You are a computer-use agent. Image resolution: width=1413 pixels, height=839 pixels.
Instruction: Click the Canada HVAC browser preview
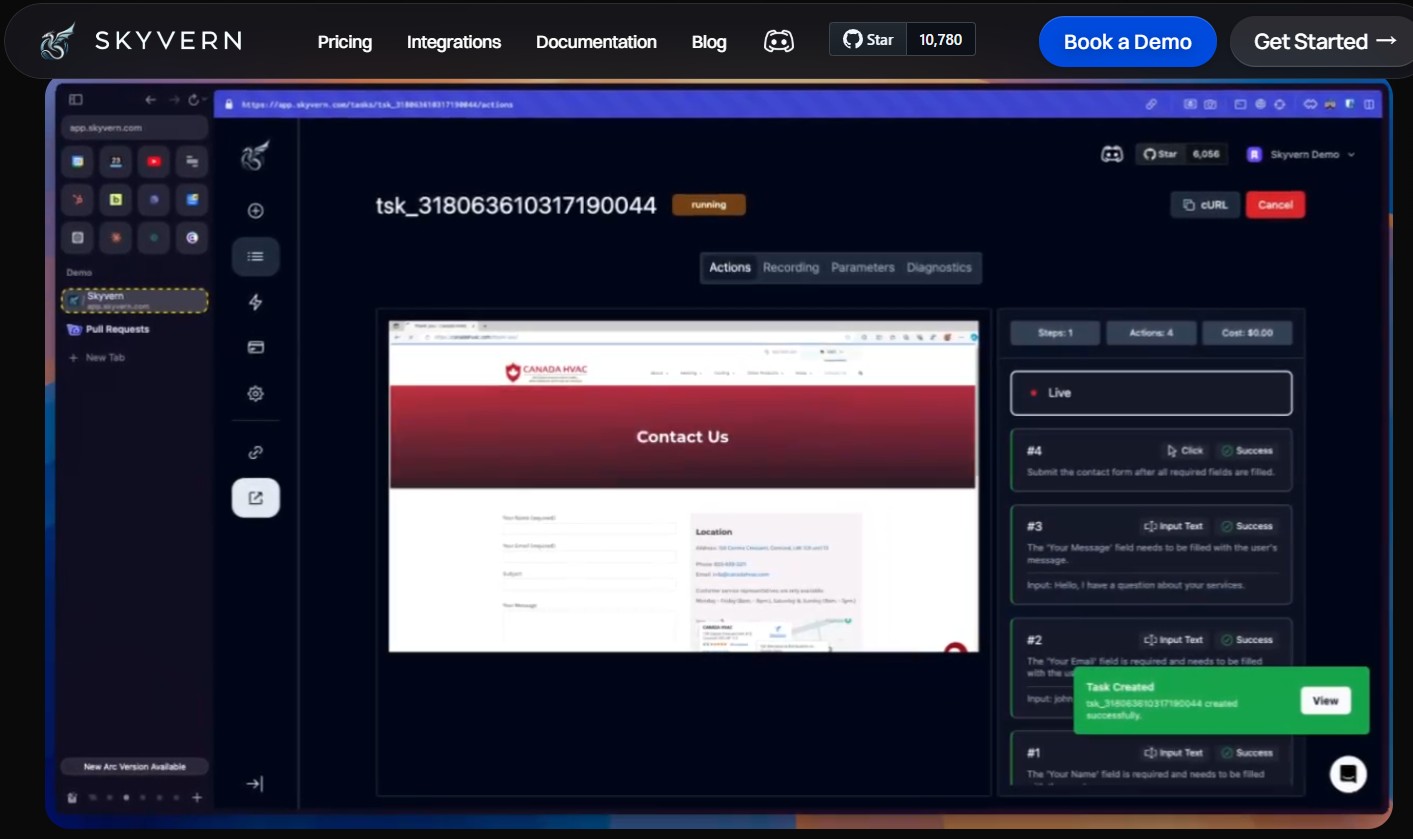(684, 486)
